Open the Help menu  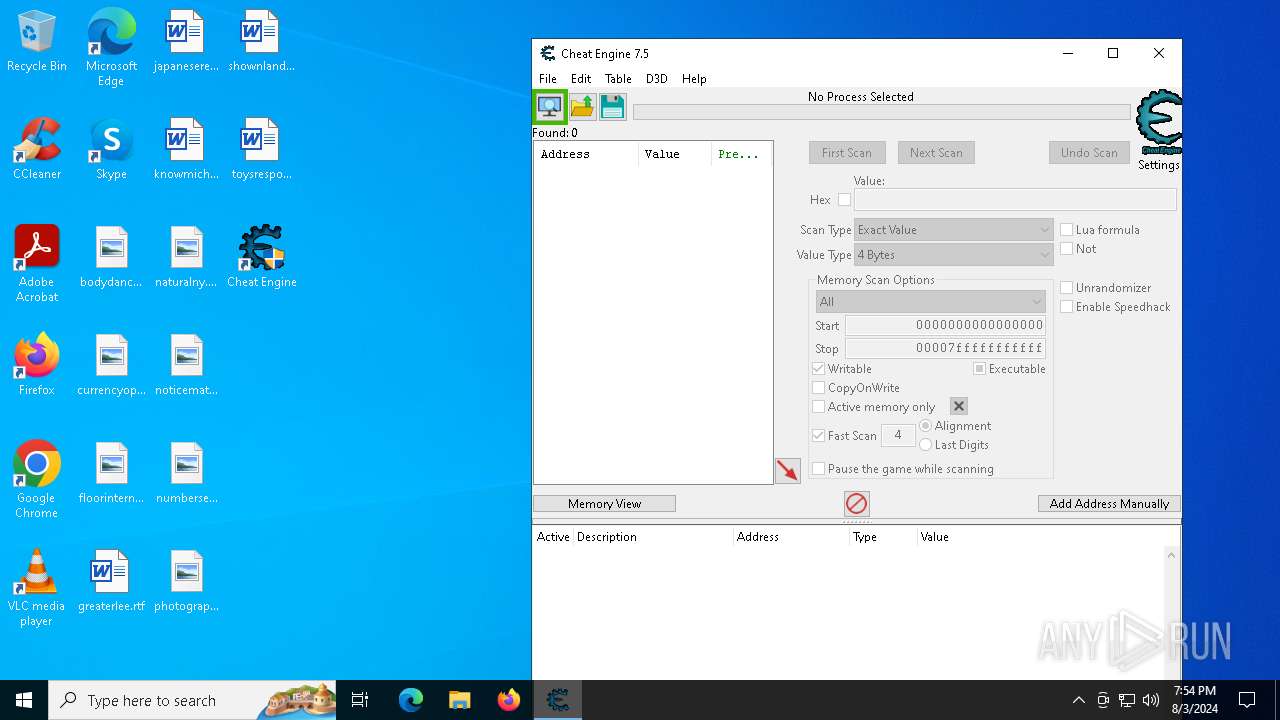coord(694,79)
